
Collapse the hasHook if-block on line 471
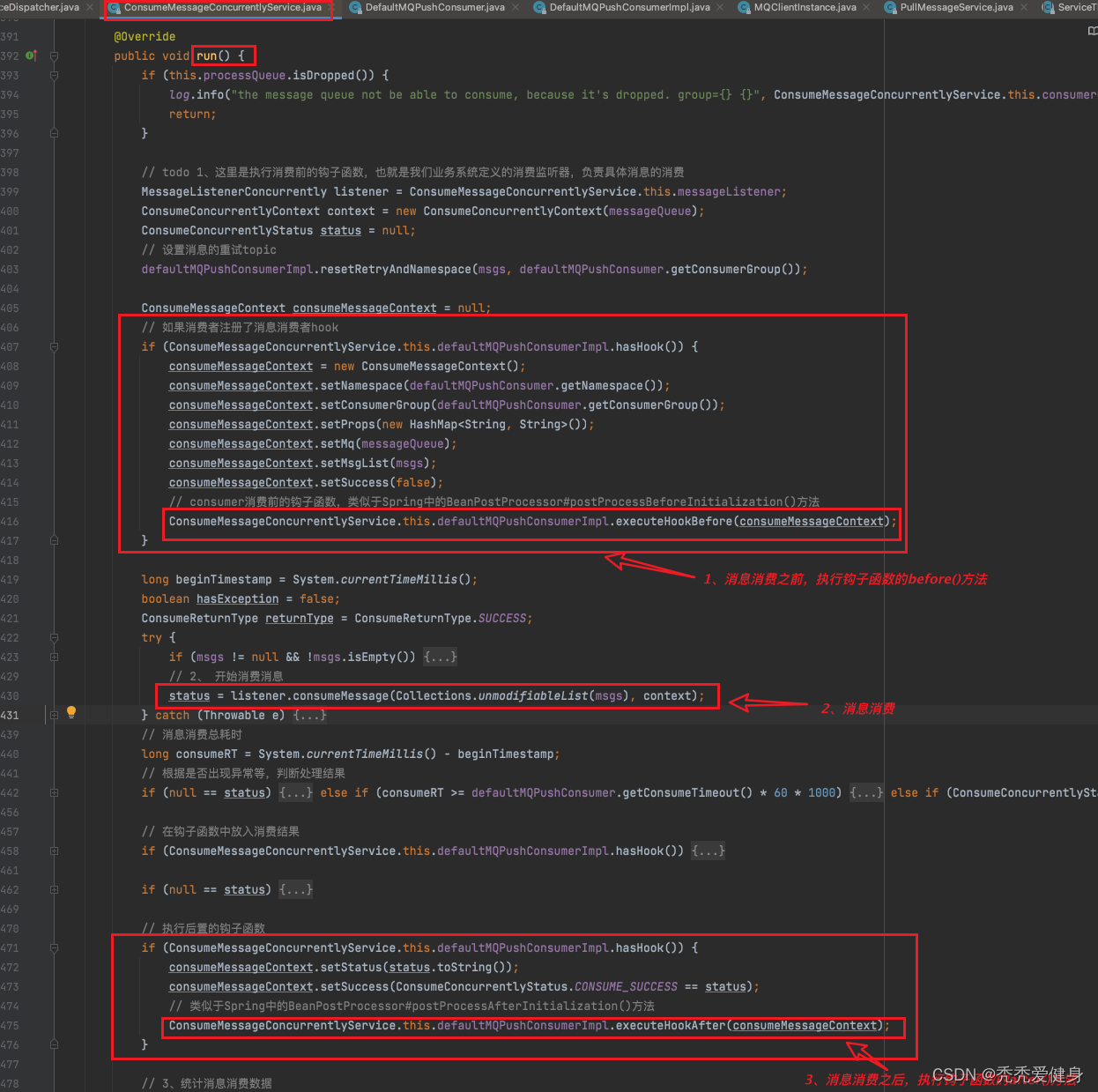54,947
